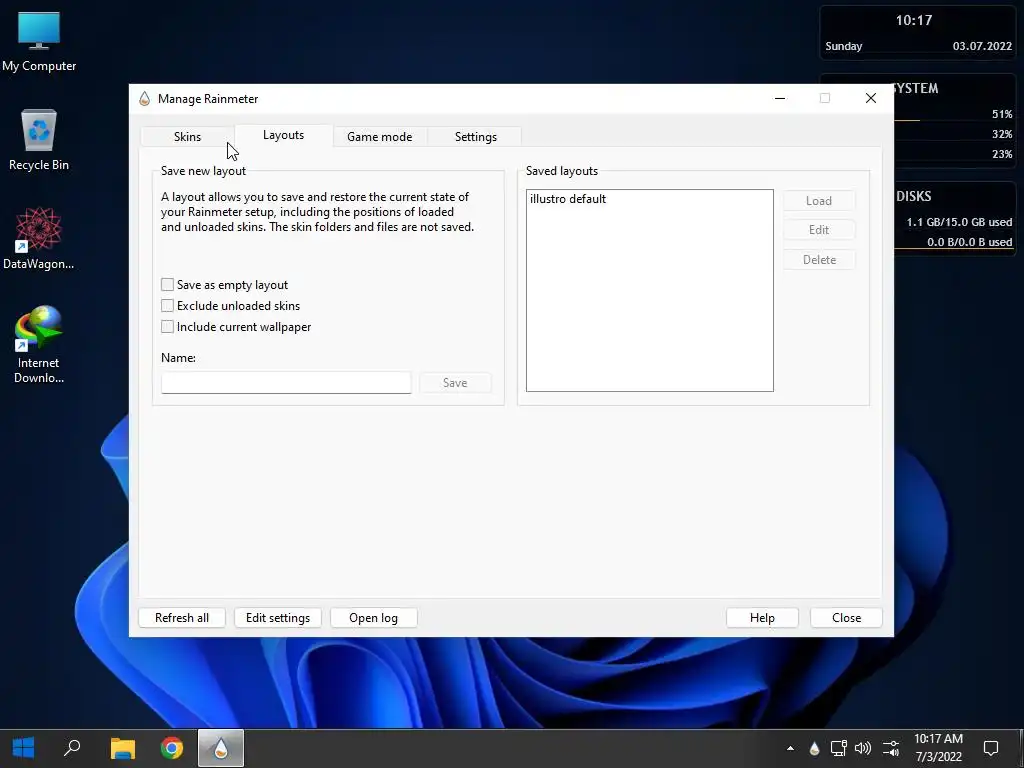Viewport: 1024px width, 768px height.
Task: Click the Refresh all button
Action: pyautogui.click(x=182, y=618)
